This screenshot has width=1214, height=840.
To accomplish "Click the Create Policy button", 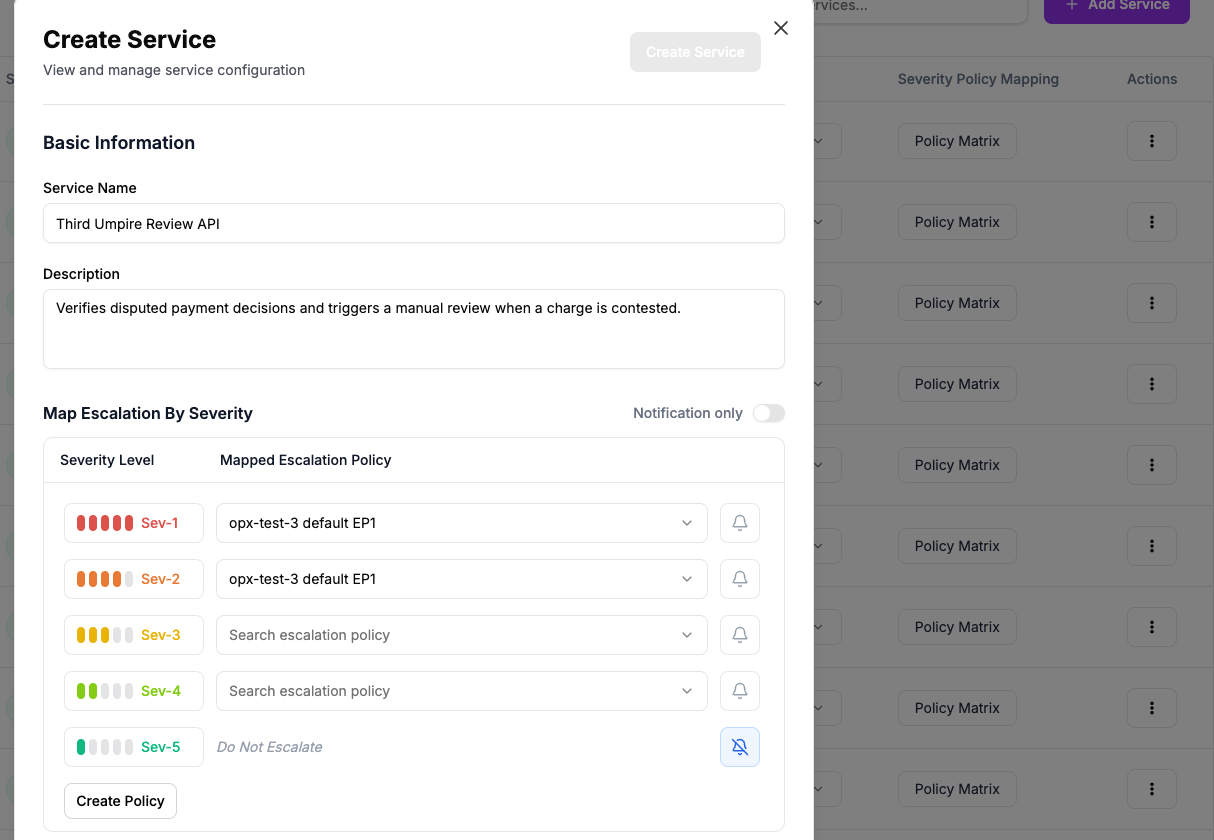I will click(x=120, y=801).
